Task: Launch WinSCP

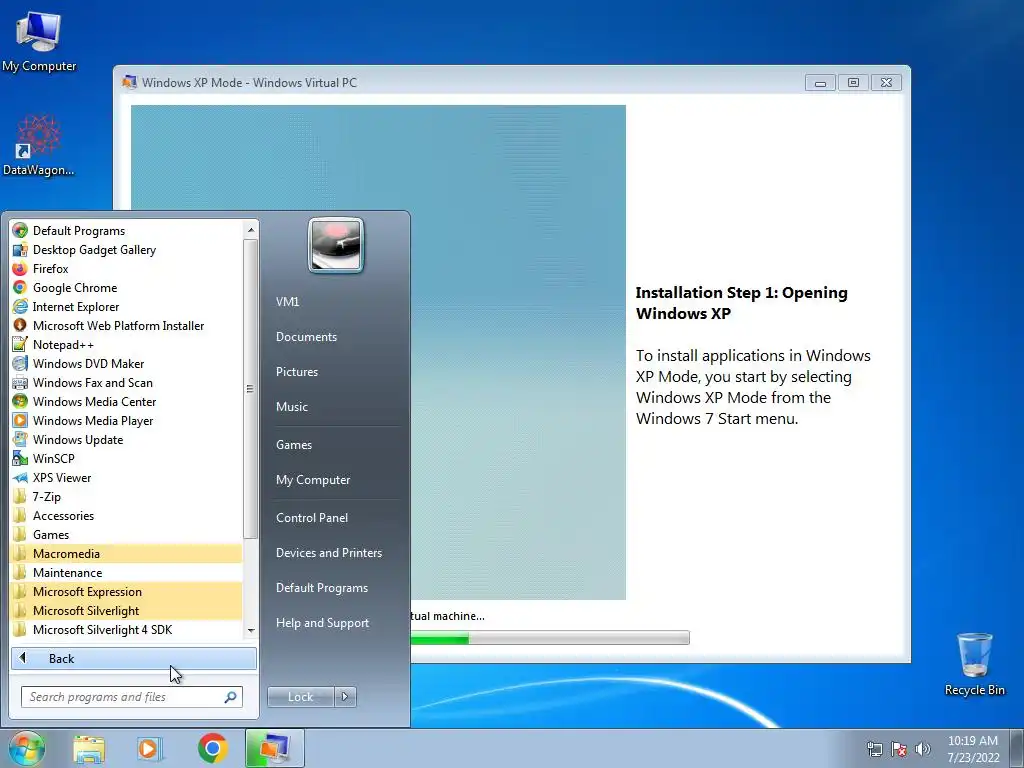Action: tap(127, 458)
